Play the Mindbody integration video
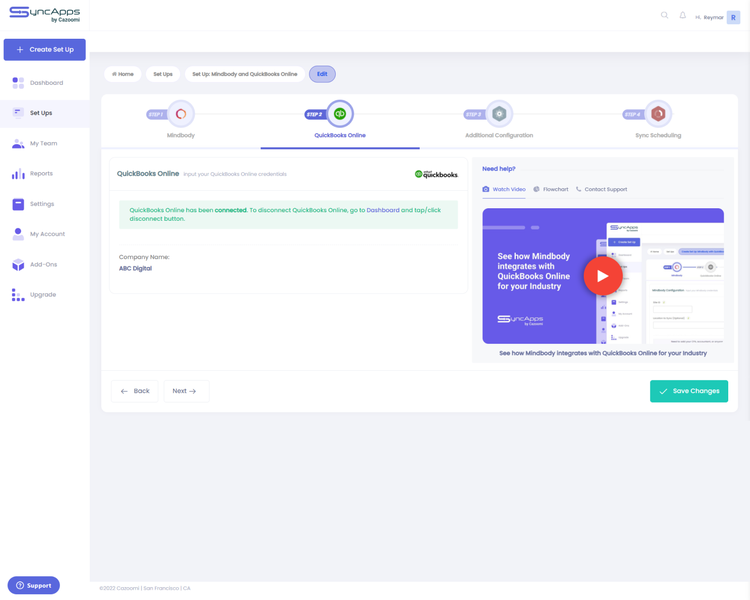Viewport: 750px width, 600px height. coord(602,276)
